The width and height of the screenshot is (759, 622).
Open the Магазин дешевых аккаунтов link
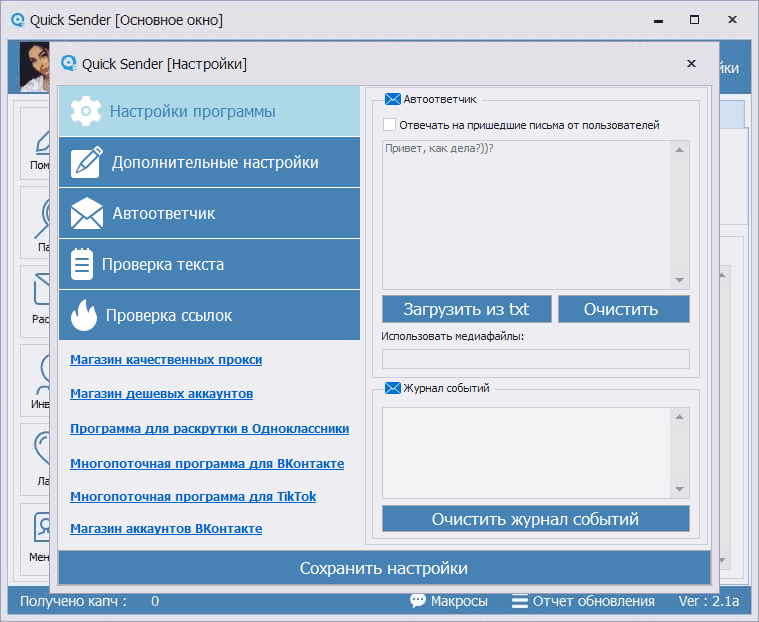162,394
